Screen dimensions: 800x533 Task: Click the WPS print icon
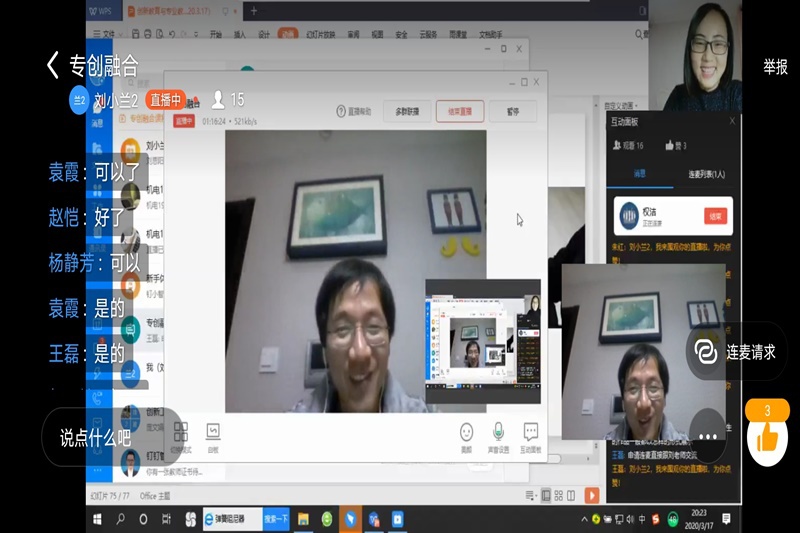[x=147, y=34]
